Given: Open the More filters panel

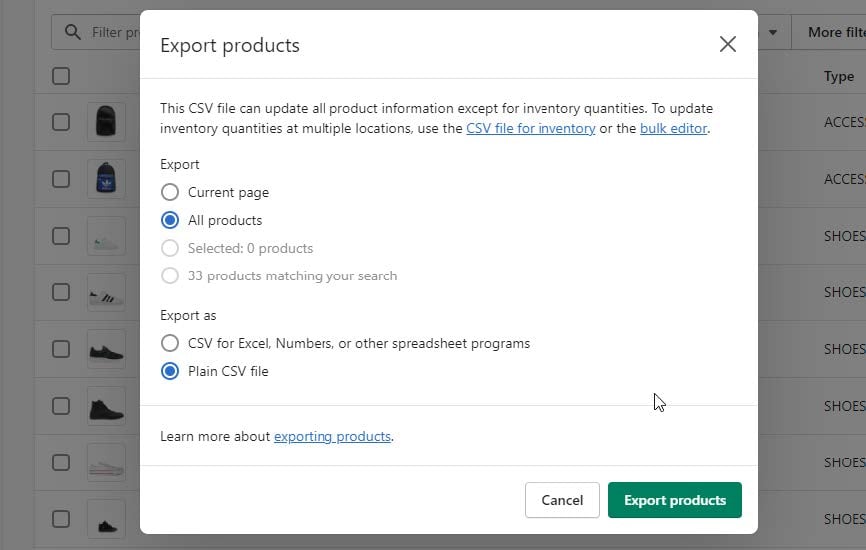Looking at the screenshot, I should click(x=834, y=33).
